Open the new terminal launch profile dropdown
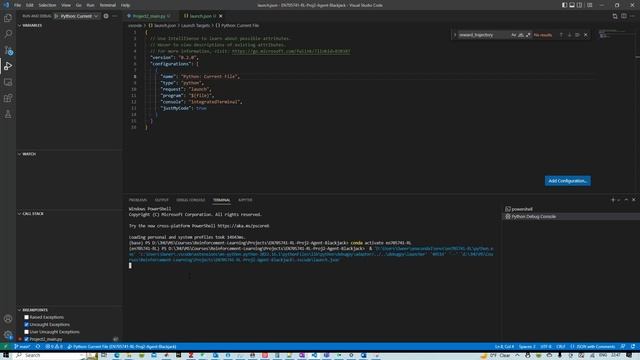The height and width of the screenshot is (360, 640). point(619,200)
